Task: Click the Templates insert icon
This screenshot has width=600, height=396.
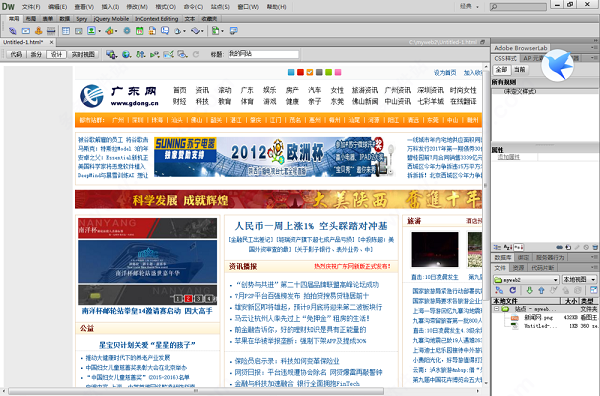Action: [215, 31]
